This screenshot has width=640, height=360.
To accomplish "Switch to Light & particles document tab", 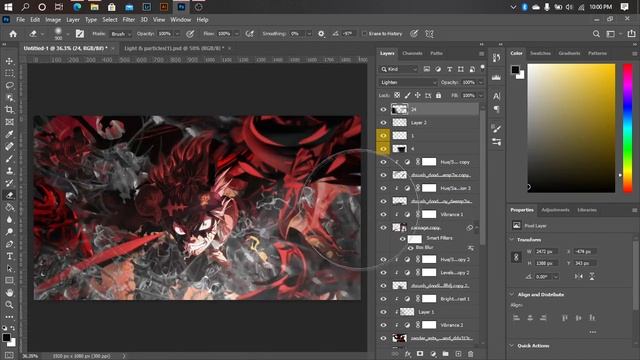I will (x=174, y=48).
